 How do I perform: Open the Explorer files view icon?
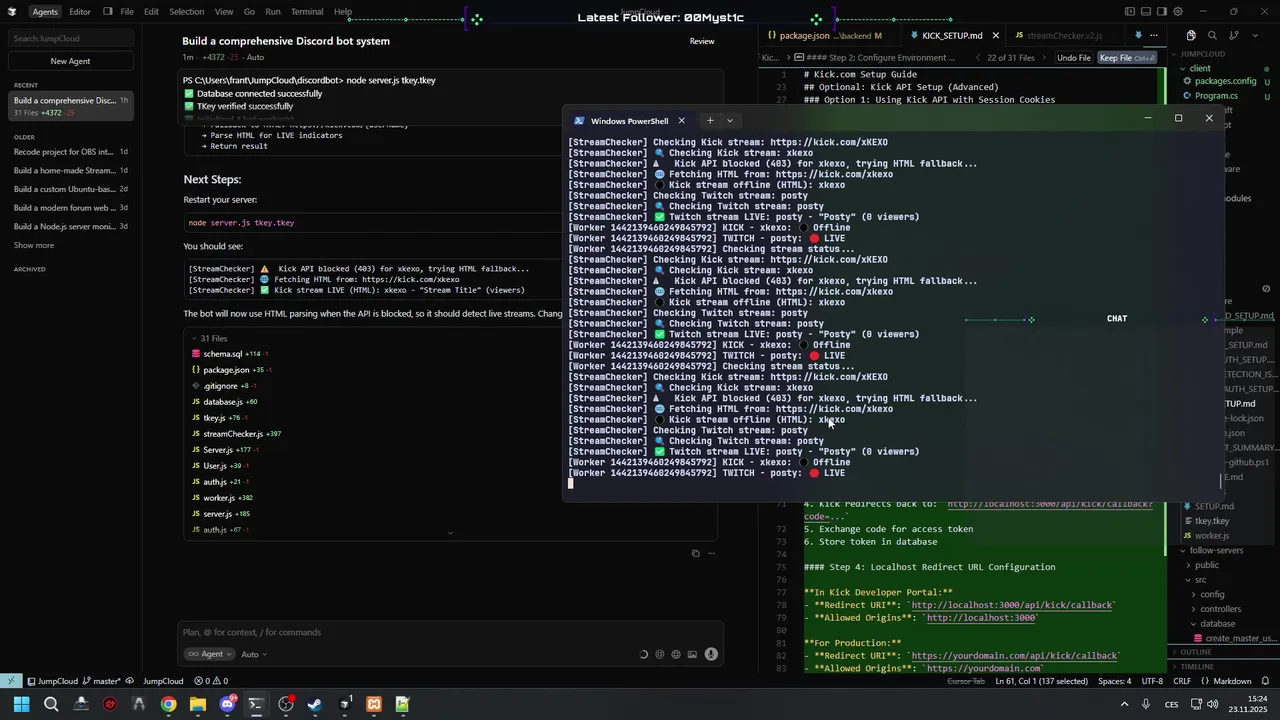(x=1189, y=35)
